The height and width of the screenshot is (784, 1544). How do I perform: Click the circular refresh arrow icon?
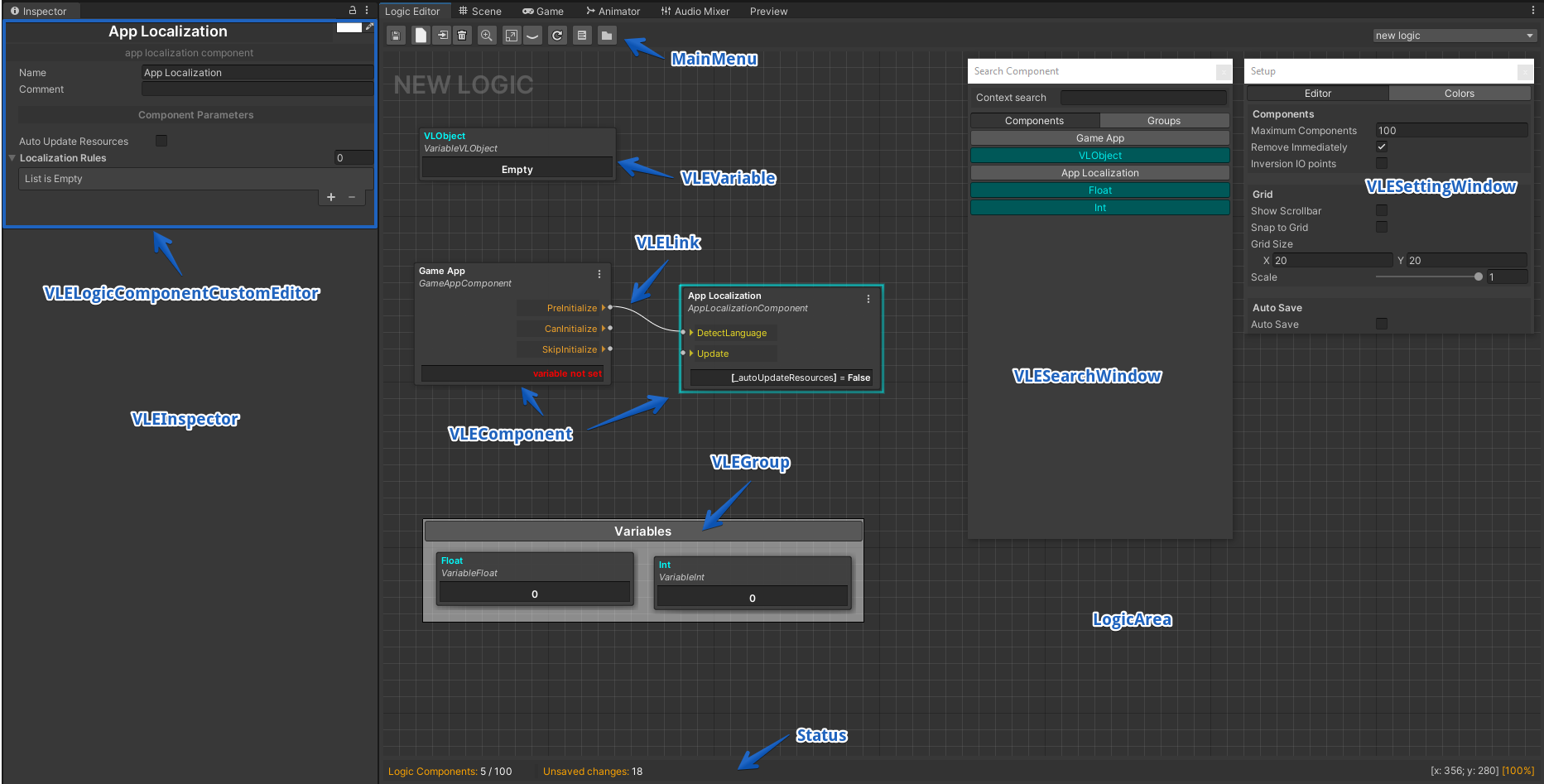click(x=557, y=36)
